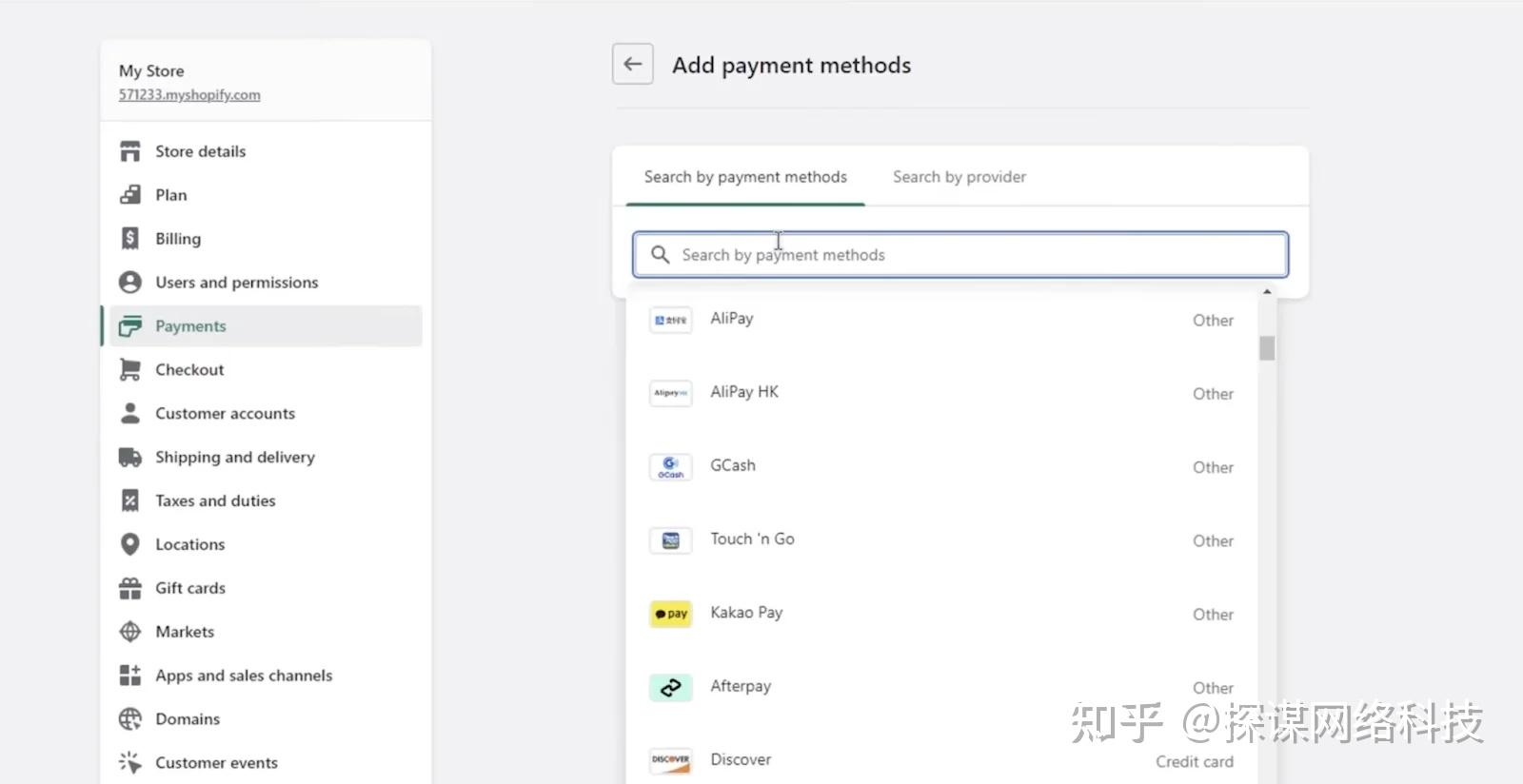
Task: Click the Other label in AliPay row
Action: tap(1213, 321)
